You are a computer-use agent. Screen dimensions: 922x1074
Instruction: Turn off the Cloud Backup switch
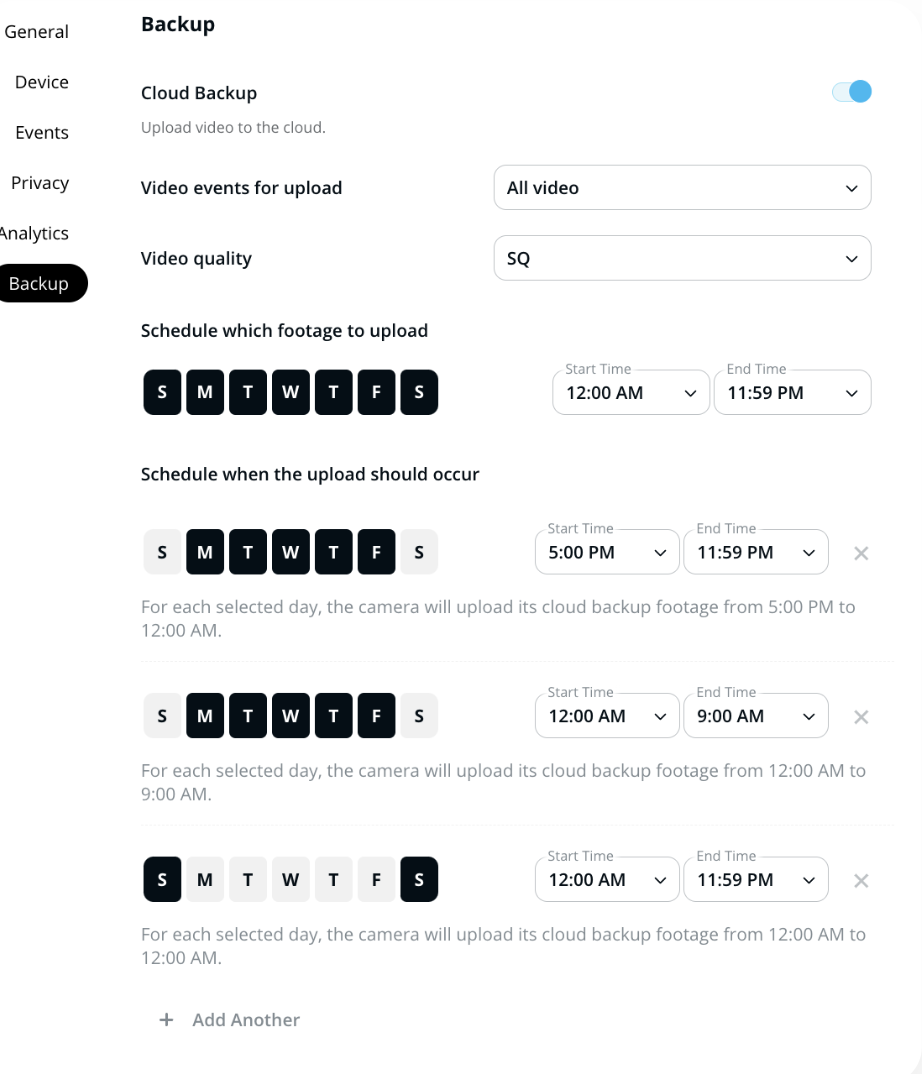point(852,92)
